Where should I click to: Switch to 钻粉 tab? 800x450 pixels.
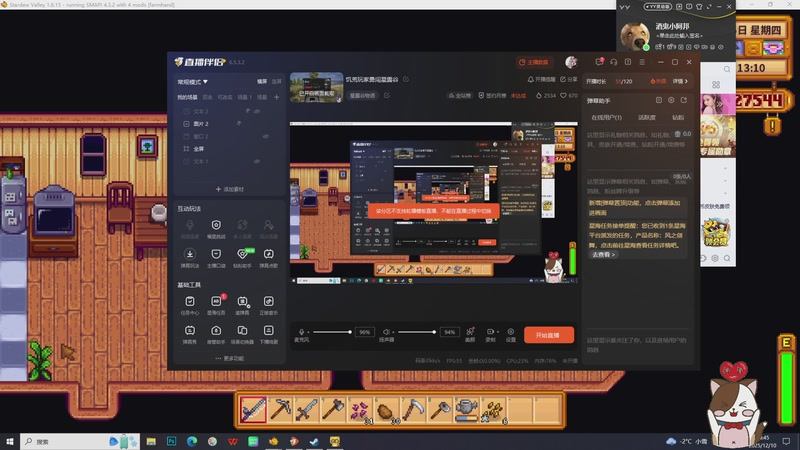[678, 117]
